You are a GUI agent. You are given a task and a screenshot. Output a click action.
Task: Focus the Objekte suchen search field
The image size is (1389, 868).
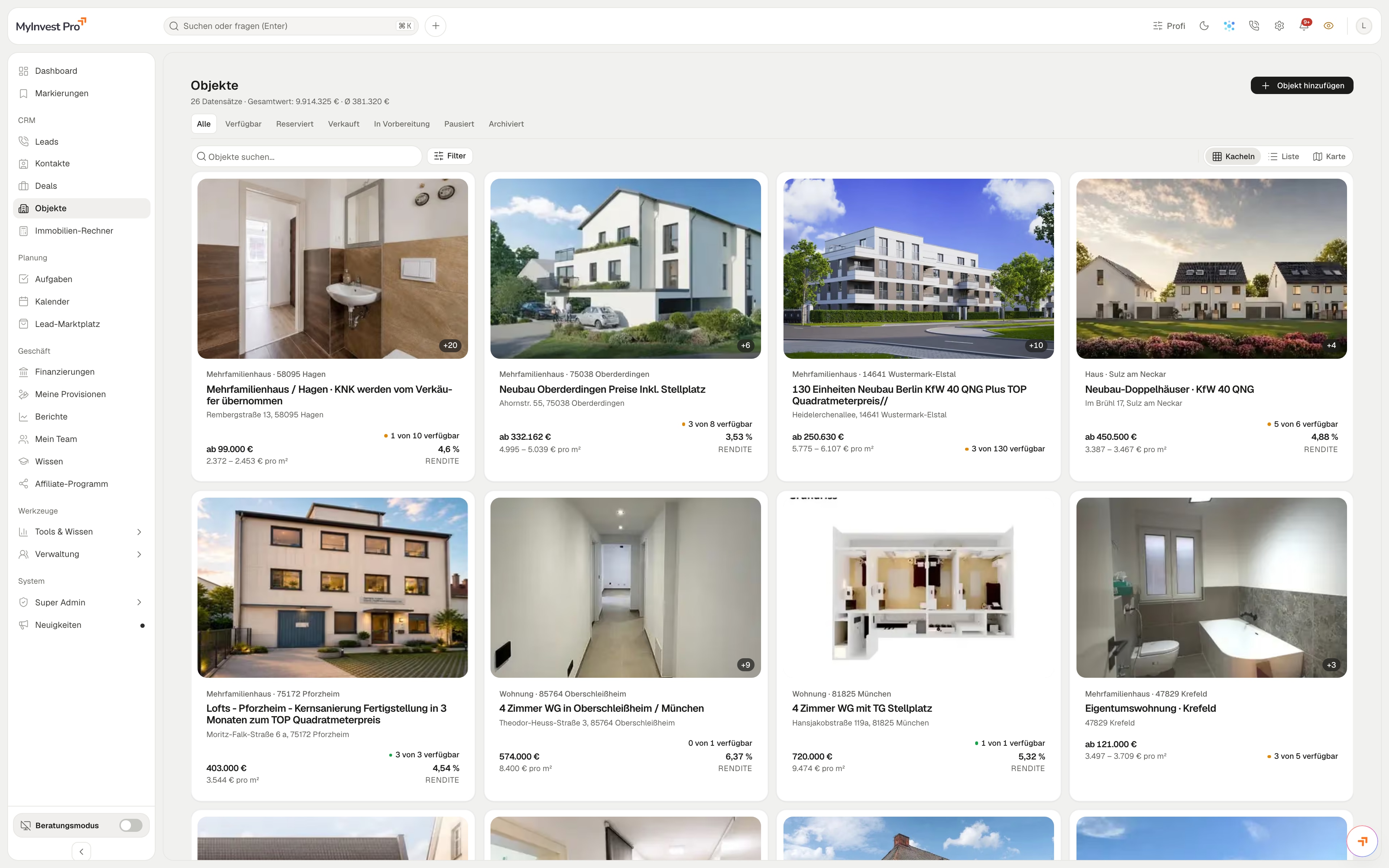[x=306, y=156]
